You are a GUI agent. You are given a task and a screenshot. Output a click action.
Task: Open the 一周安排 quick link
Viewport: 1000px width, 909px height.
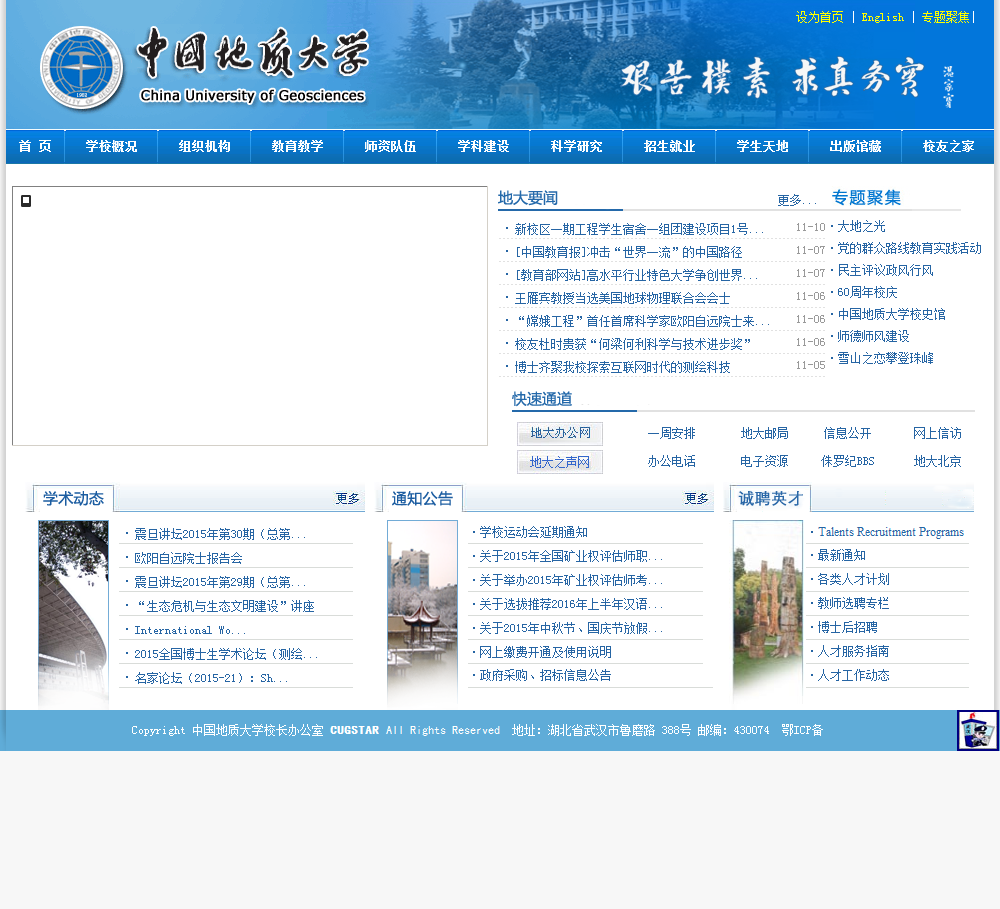[672, 434]
